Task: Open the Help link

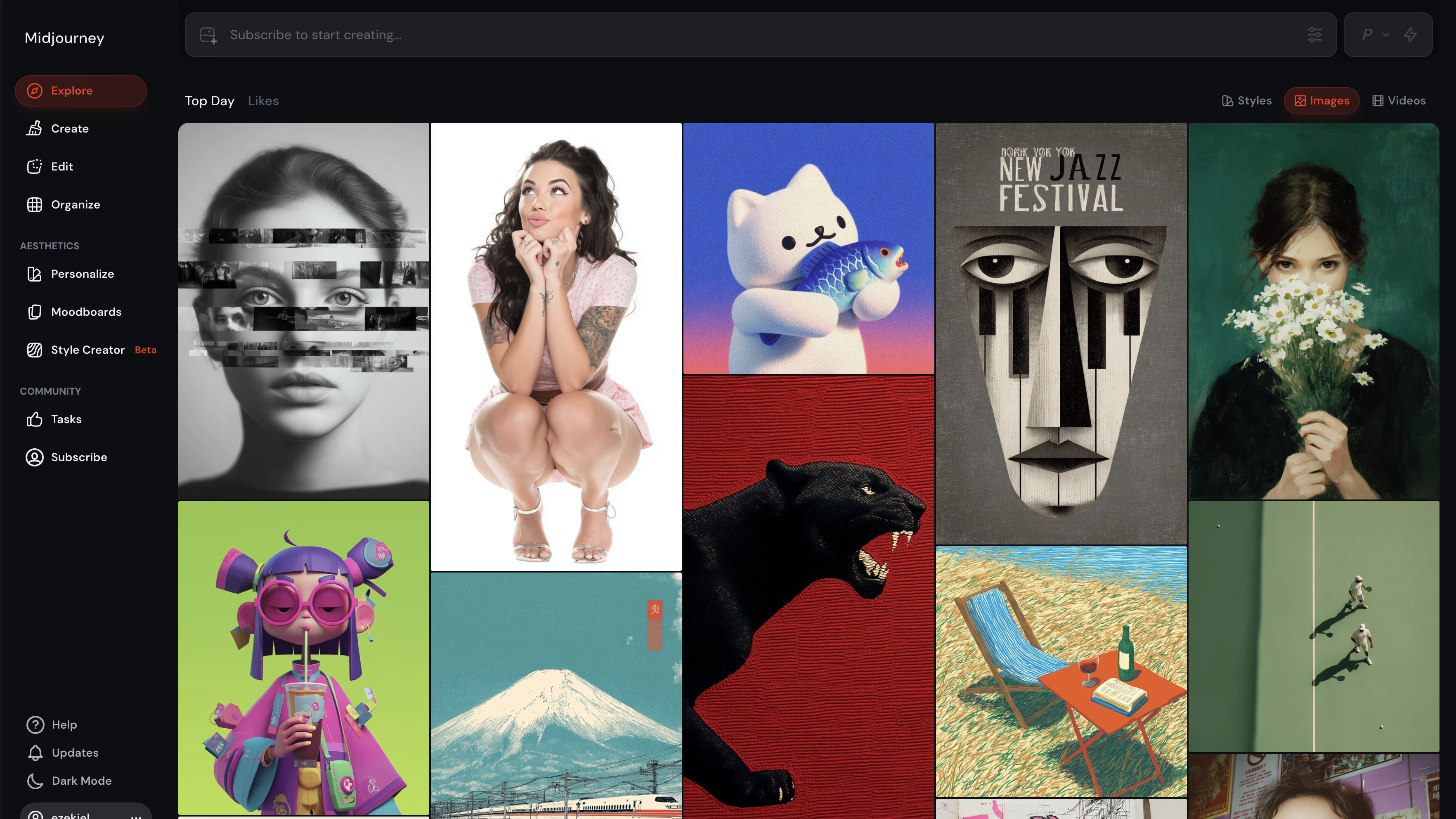Action: [x=64, y=724]
